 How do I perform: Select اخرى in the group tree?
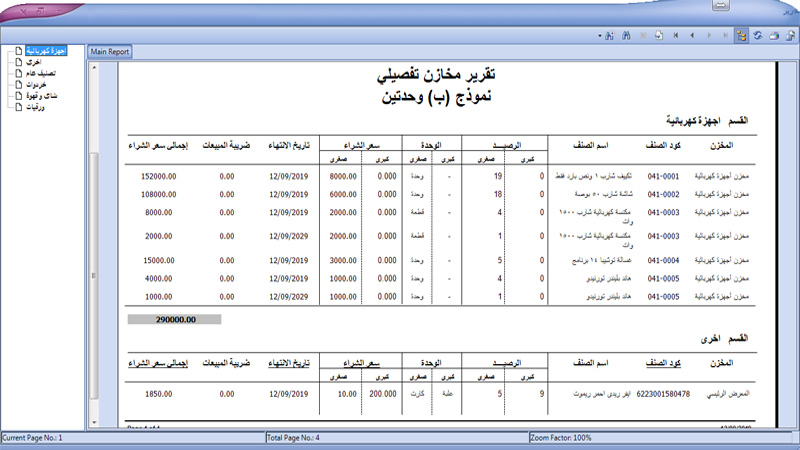click(34, 62)
